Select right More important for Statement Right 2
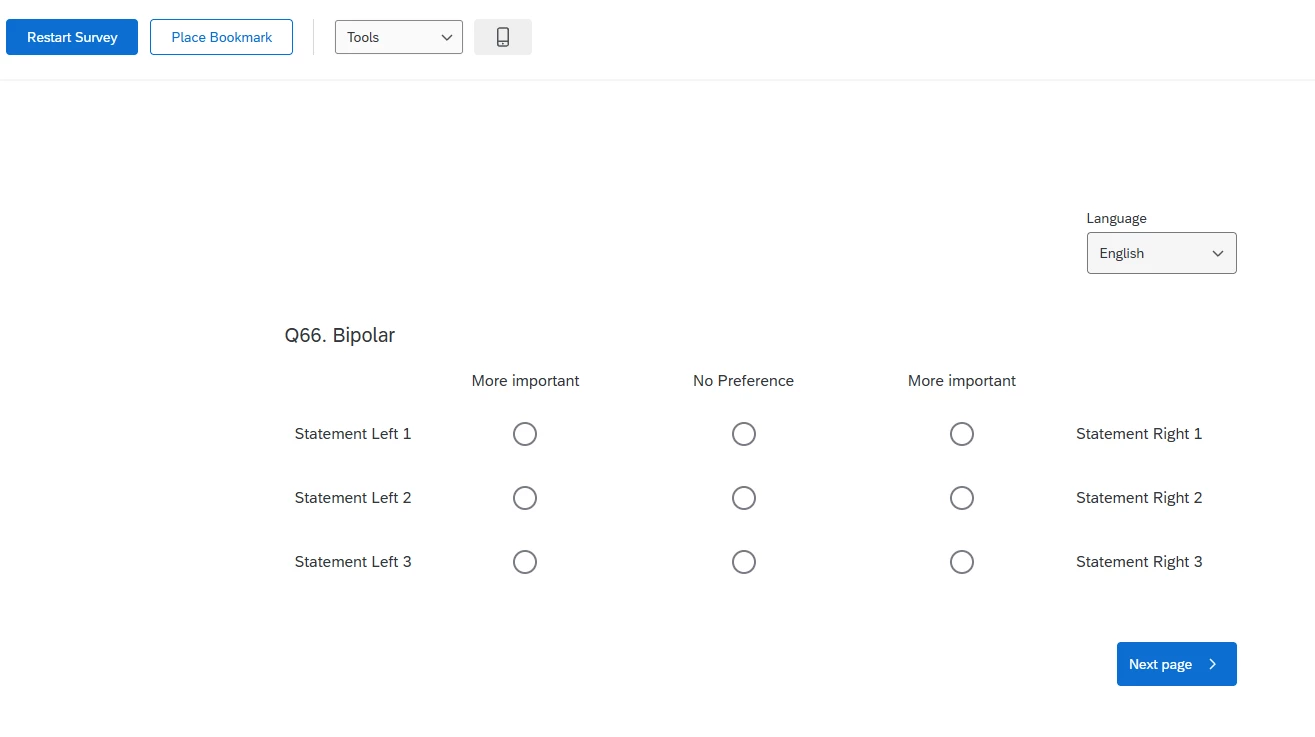This screenshot has width=1315, height=737. point(962,498)
